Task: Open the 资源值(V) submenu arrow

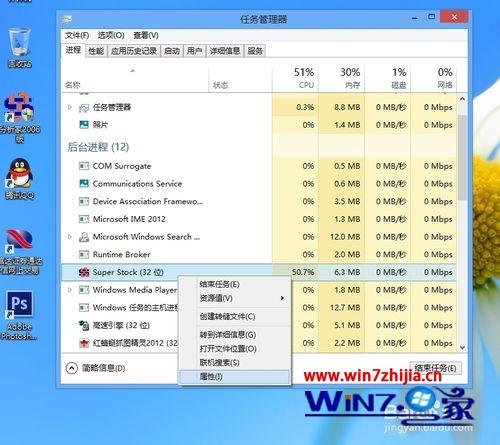Action: (282, 298)
